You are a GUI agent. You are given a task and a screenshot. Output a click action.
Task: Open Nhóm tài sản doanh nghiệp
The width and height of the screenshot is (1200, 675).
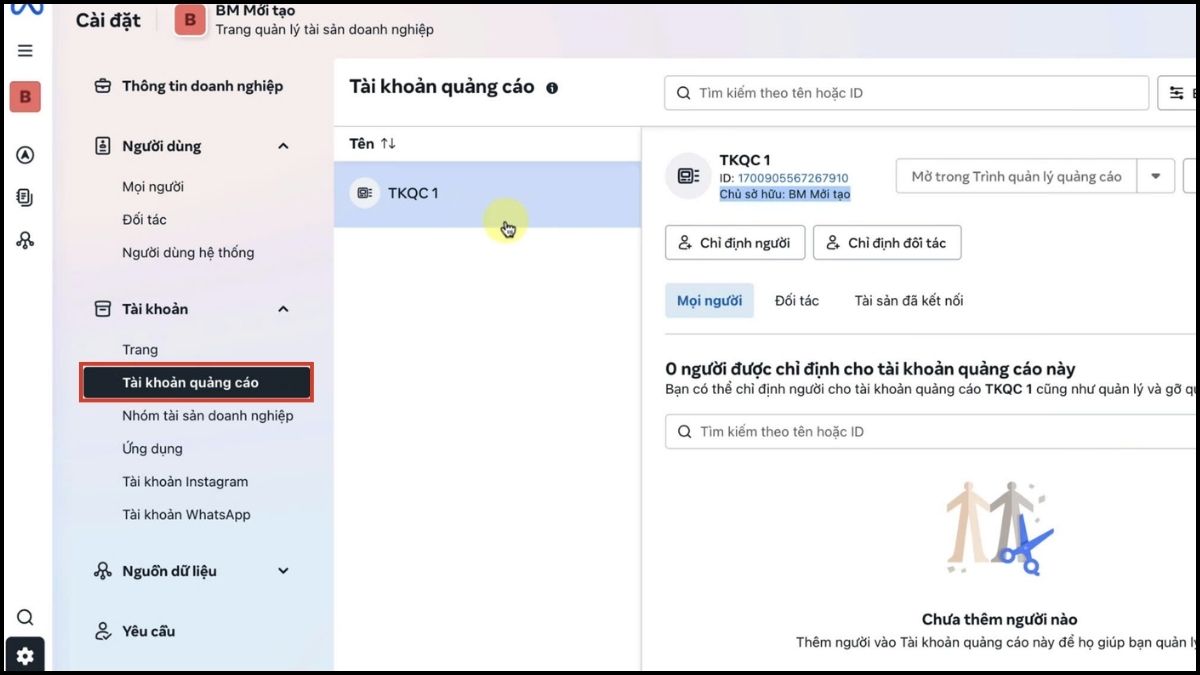coord(208,416)
